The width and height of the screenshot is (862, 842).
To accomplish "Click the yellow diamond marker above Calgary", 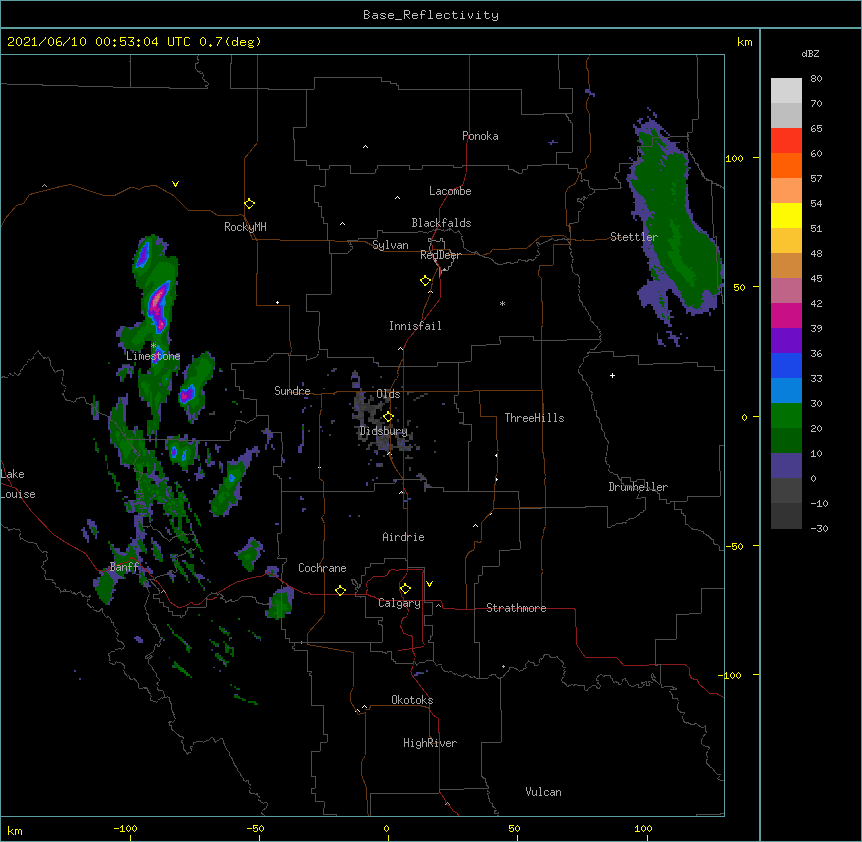I will point(405,589).
